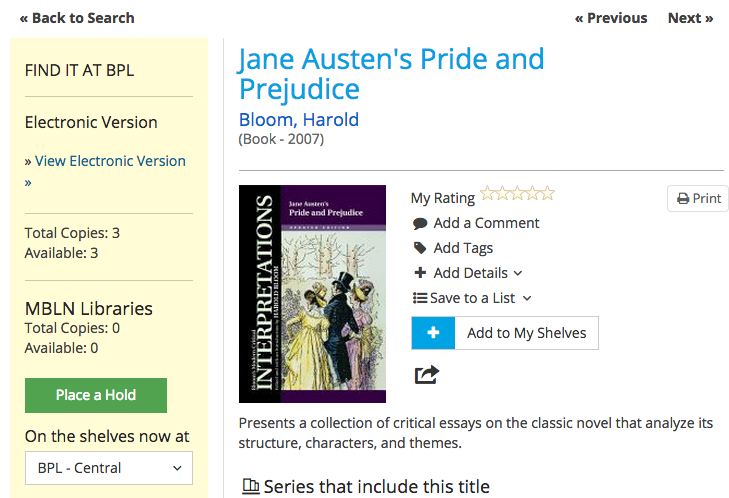Click the tag icon beside Add Tags
This screenshot has width=729, height=498.
tap(420, 248)
